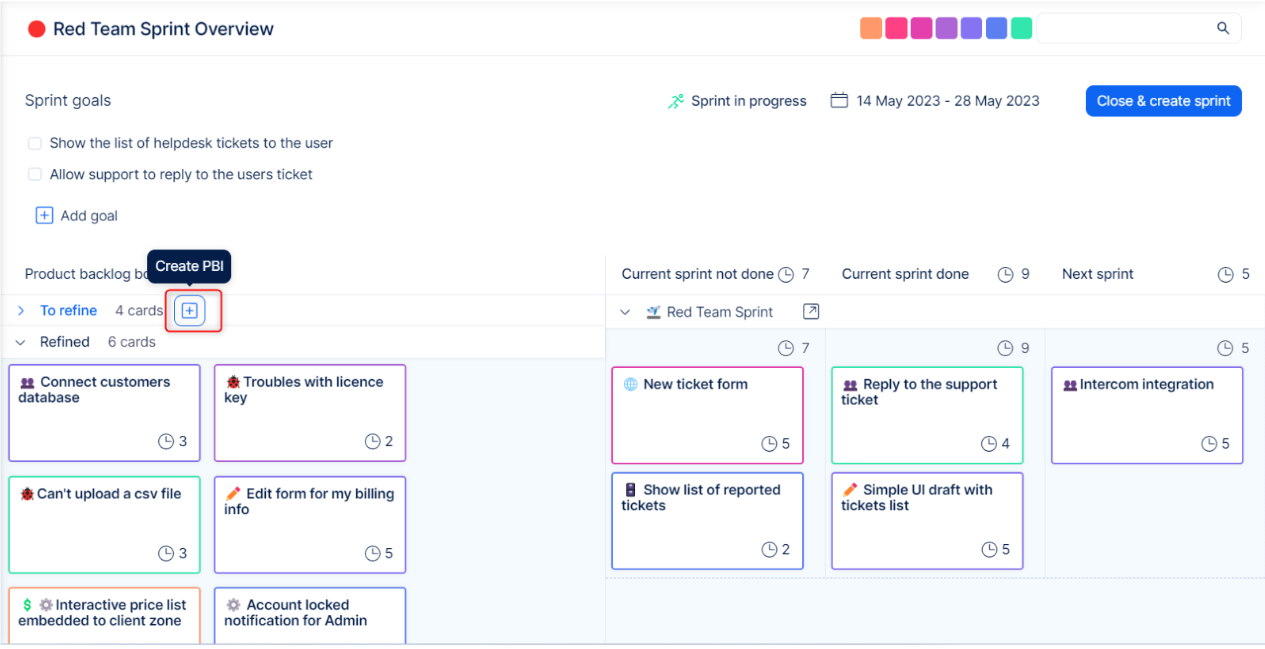Image resolution: width=1265 pixels, height=649 pixels.
Task: Click the Add goal plus icon
Action: click(44, 215)
